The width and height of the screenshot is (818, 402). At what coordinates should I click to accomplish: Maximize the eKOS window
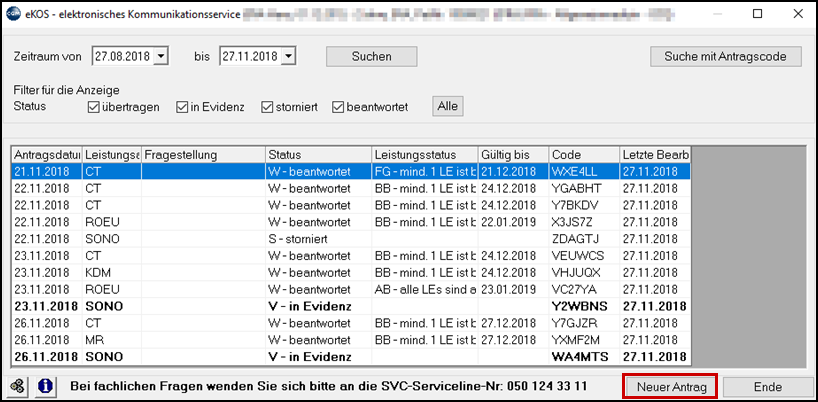click(x=757, y=15)
